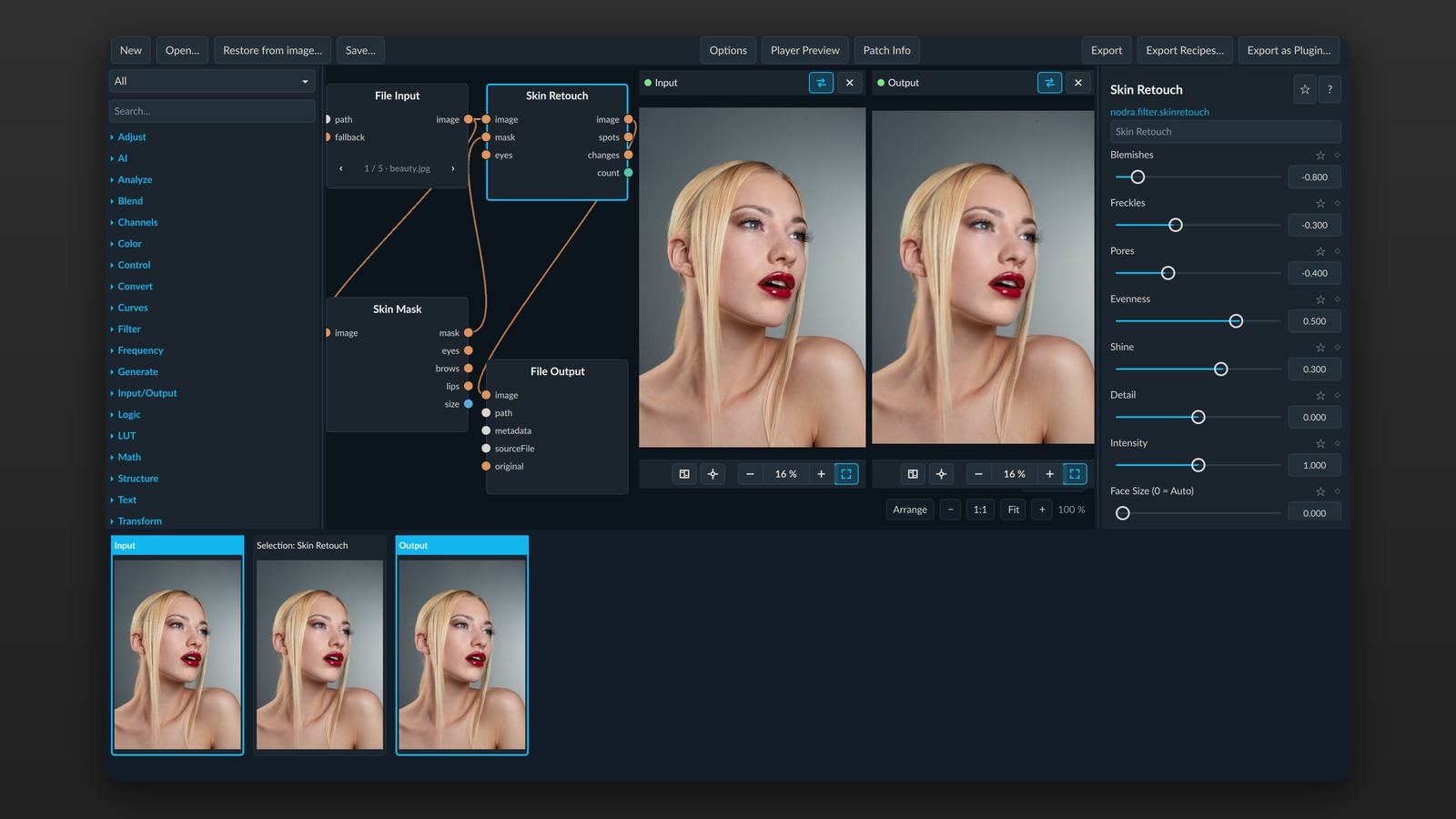Click Export Recipes...
This screenshot has height=819, width=1456.
(x=1185, y=50)
